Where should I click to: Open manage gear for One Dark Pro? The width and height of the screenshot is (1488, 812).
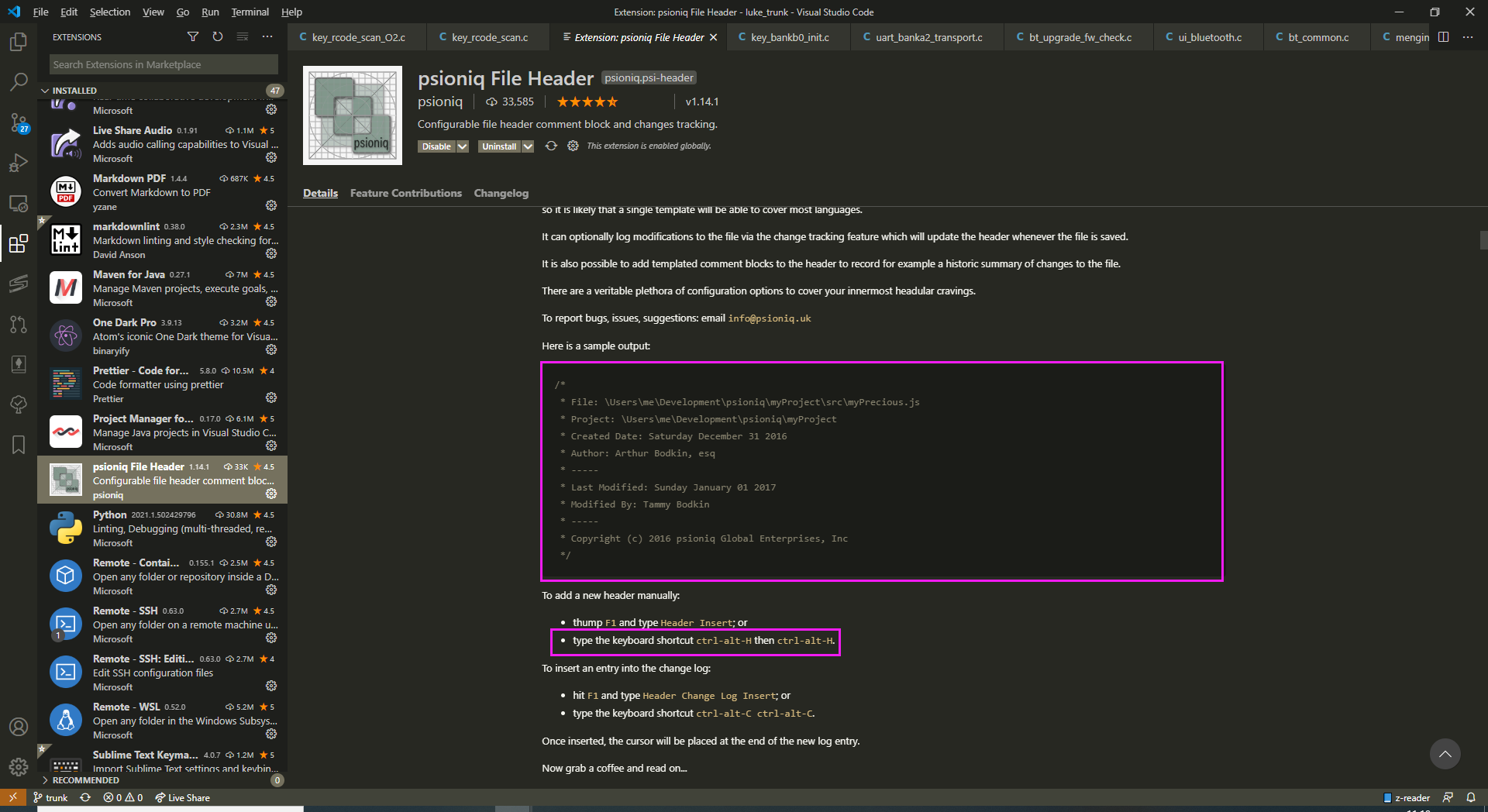coord(271,349)
